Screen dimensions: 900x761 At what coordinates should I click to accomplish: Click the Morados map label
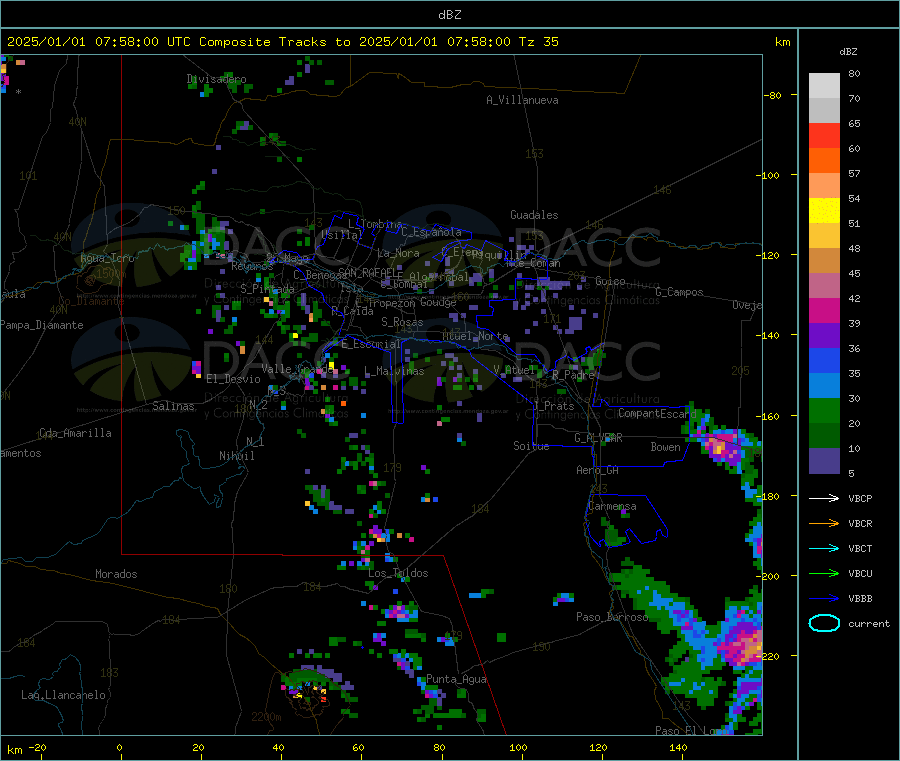coord(116,574)
